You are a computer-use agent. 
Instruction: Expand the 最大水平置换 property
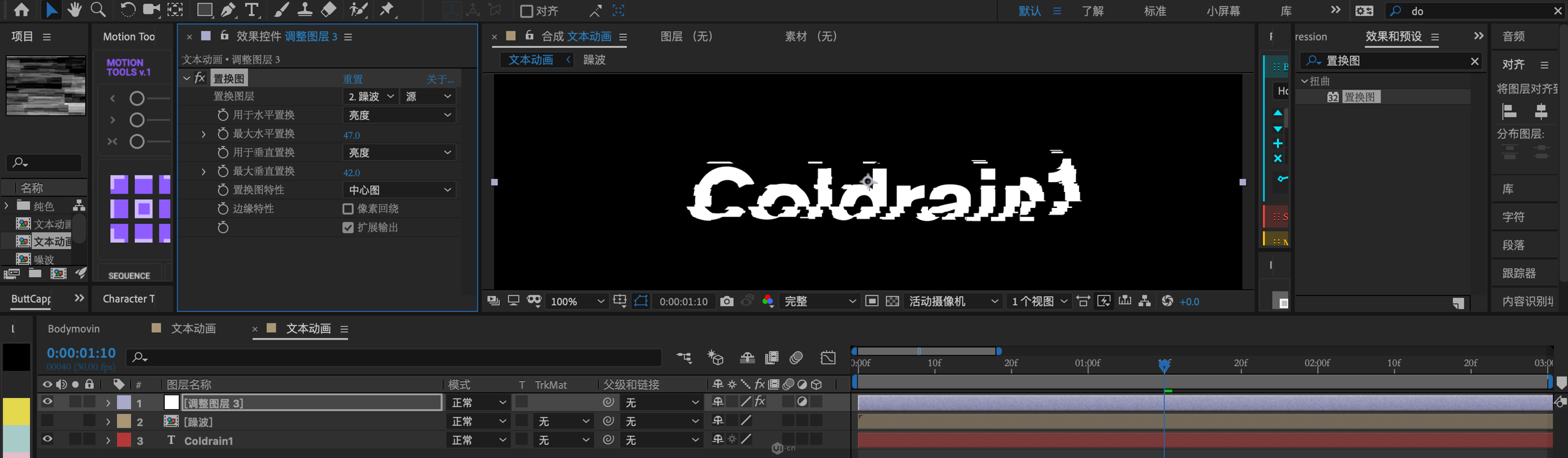coord(203,134)
